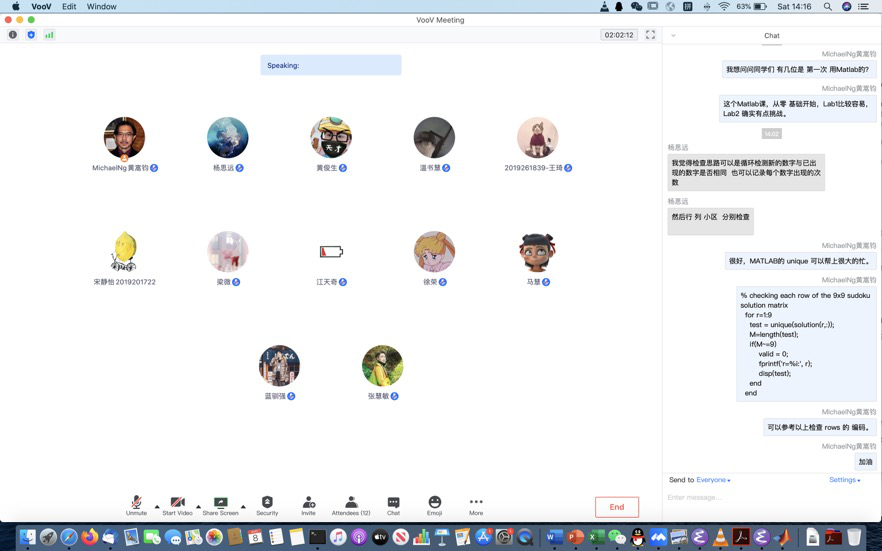Open the chat Settings dropdown
Image resolution: width=882 pixels, height=551 pixels.
click(x=844, y=480)
